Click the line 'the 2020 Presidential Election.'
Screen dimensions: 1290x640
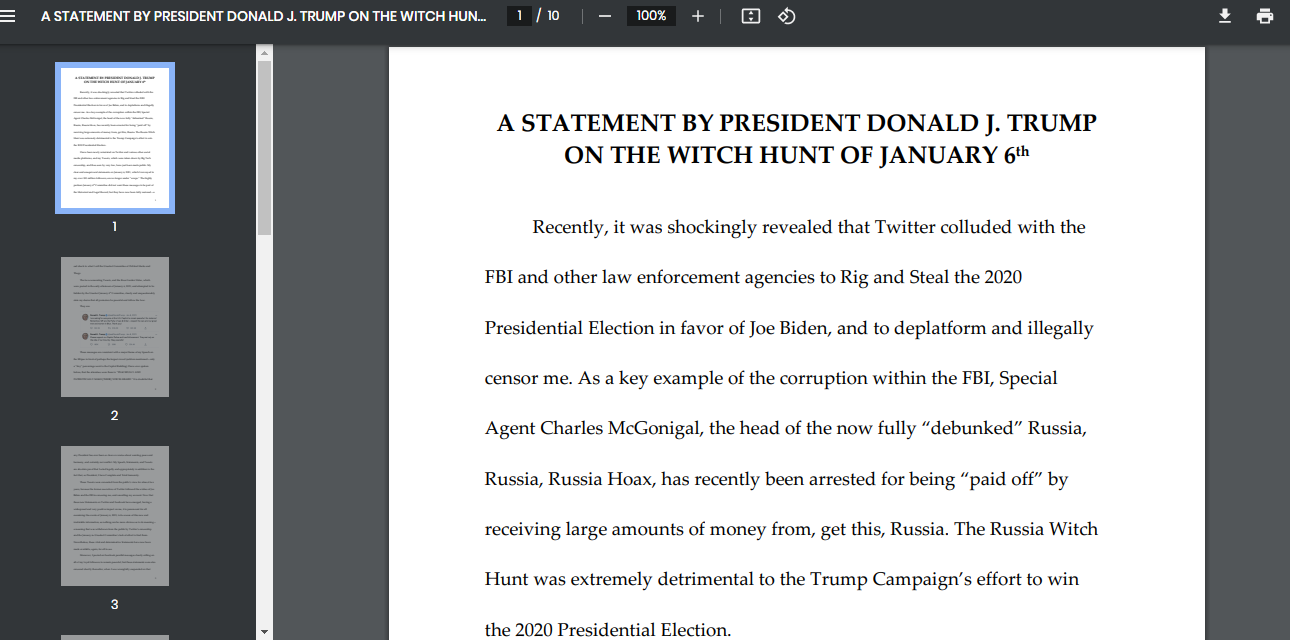pos(608,630)
